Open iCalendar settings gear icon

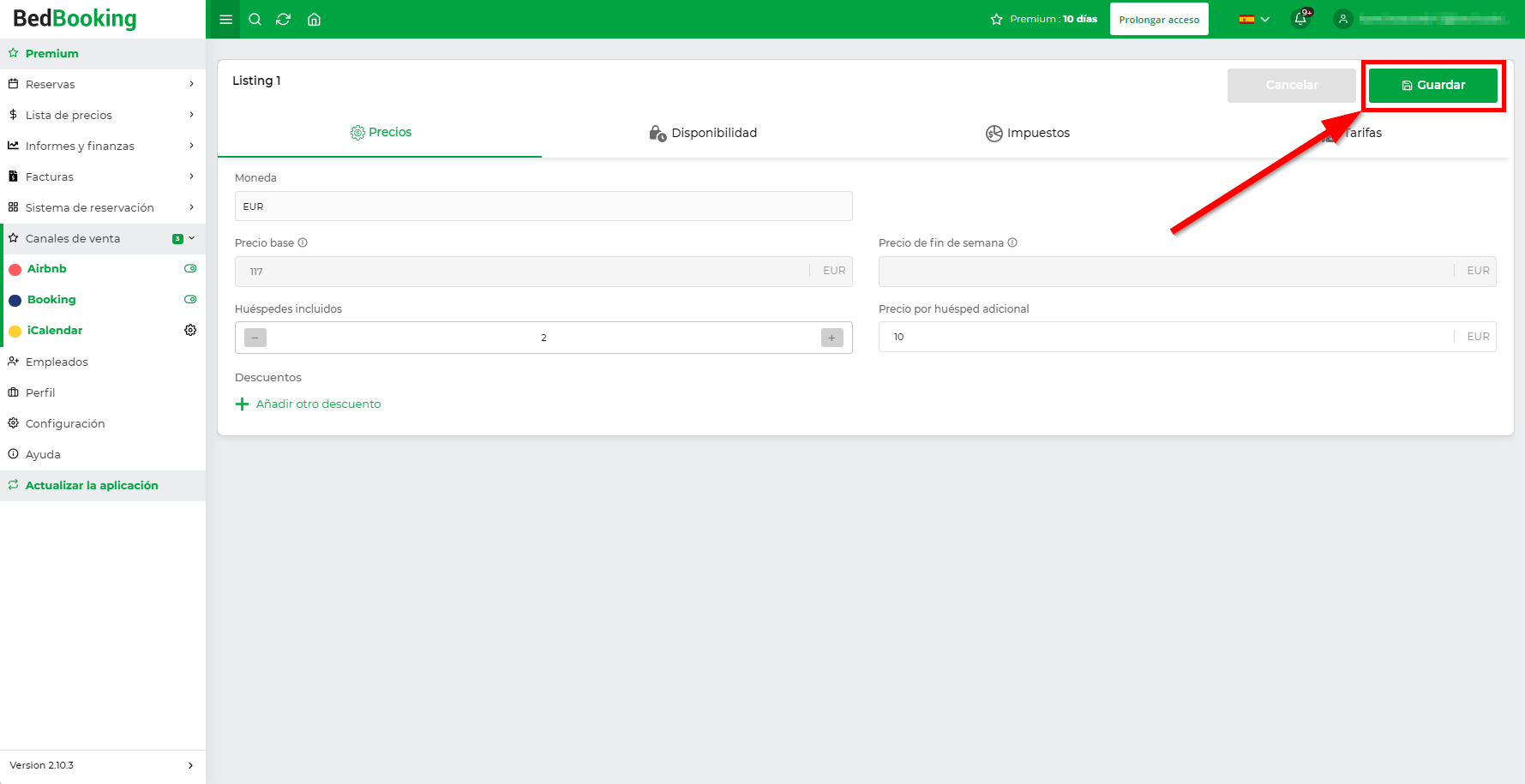tap(190, 330)
